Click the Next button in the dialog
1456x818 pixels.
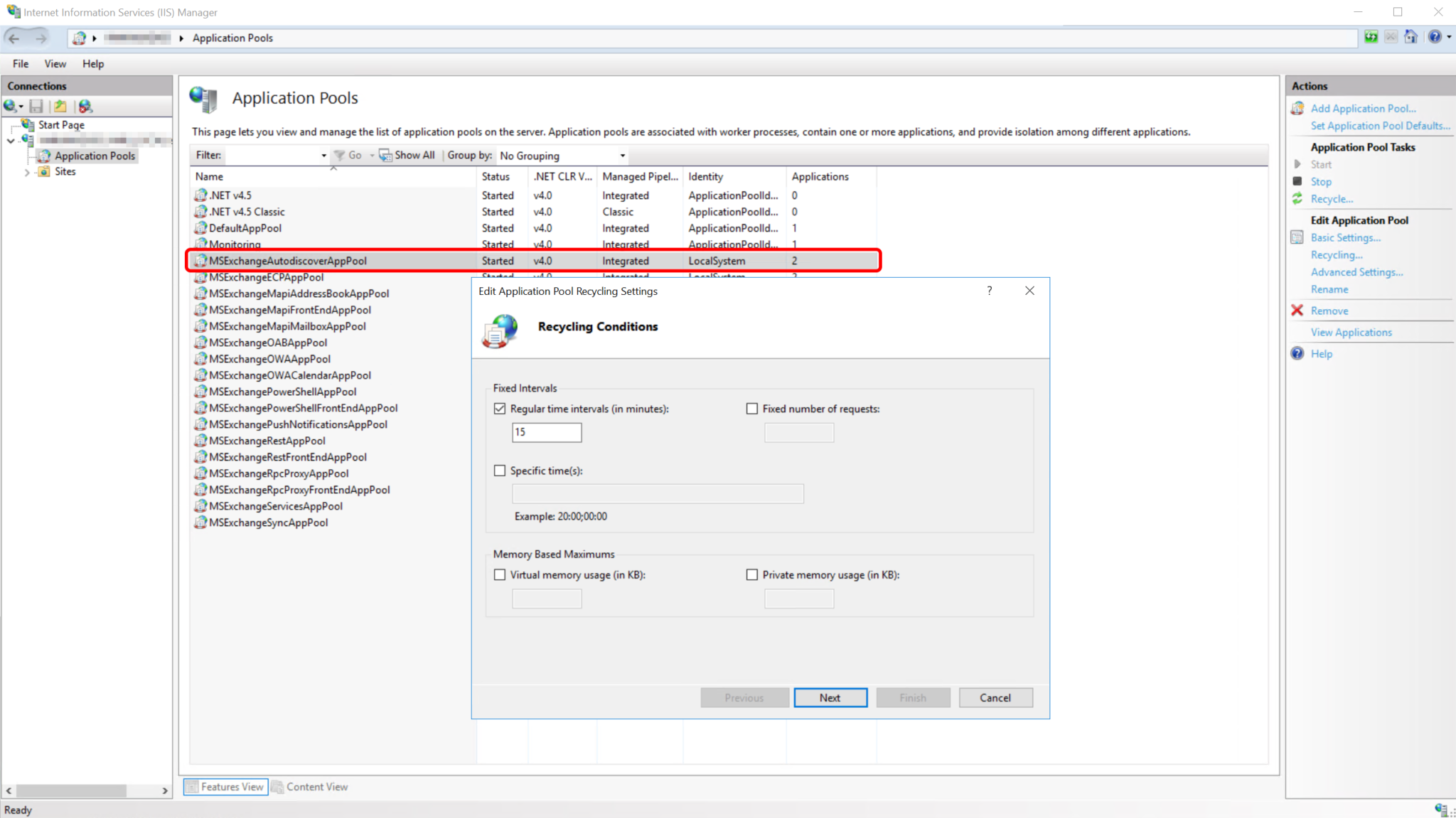830,697
